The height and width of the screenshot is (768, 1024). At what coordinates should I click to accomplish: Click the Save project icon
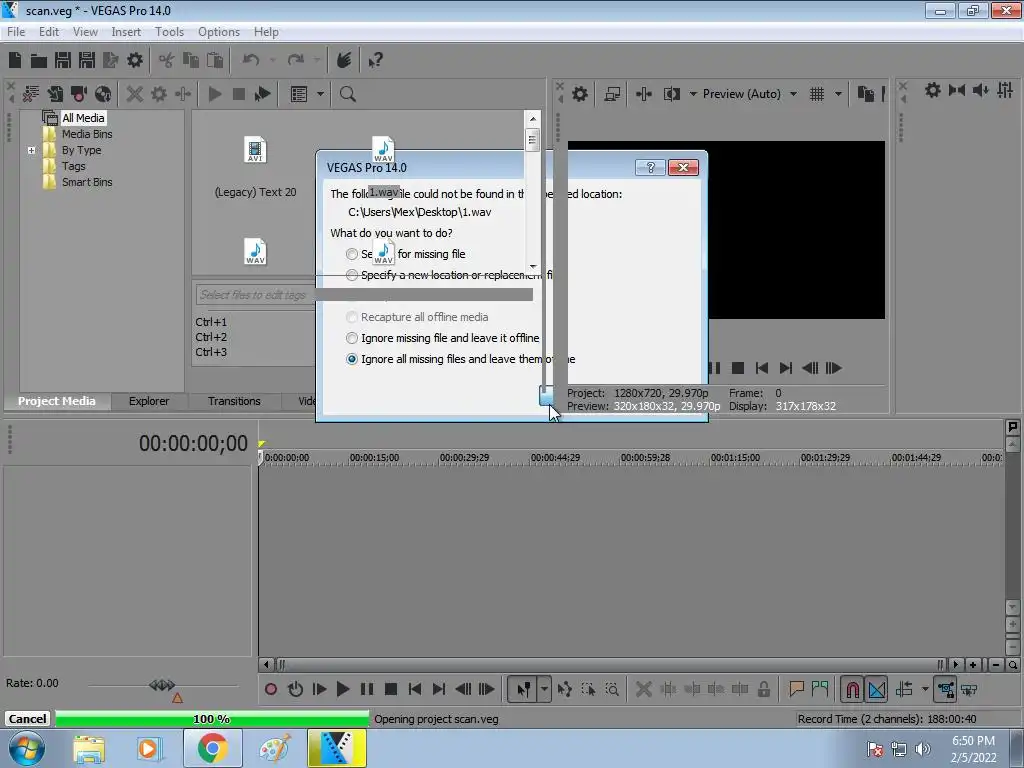63,60
